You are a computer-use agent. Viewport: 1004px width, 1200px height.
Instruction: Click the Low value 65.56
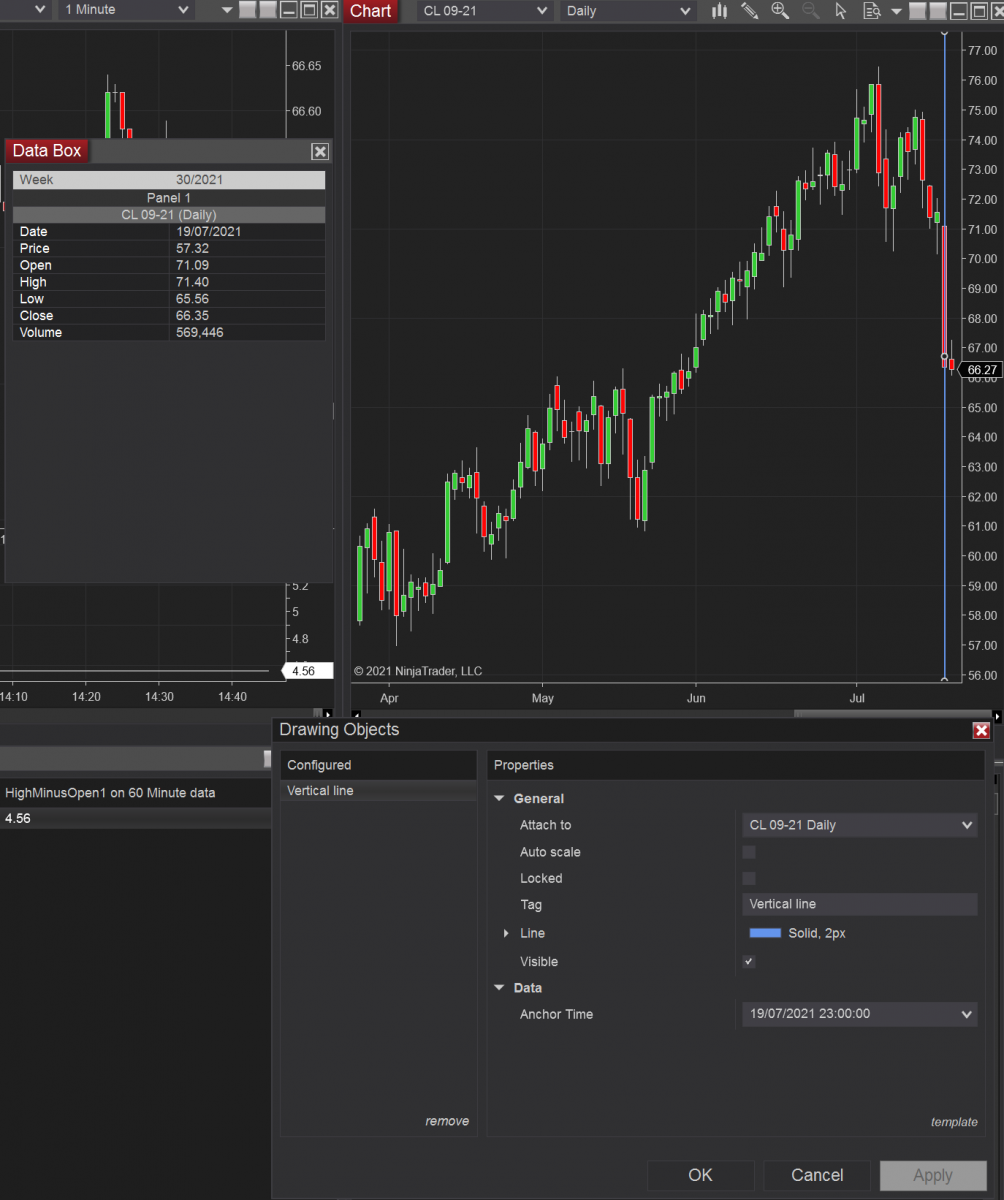click(x=192, y=299)
